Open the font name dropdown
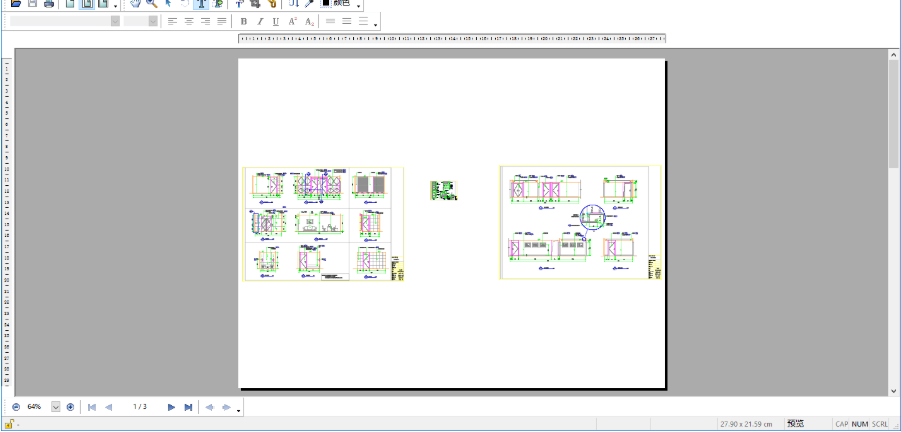Image resolution: width=901 pixels, height=432 pixels. (115, 21)
